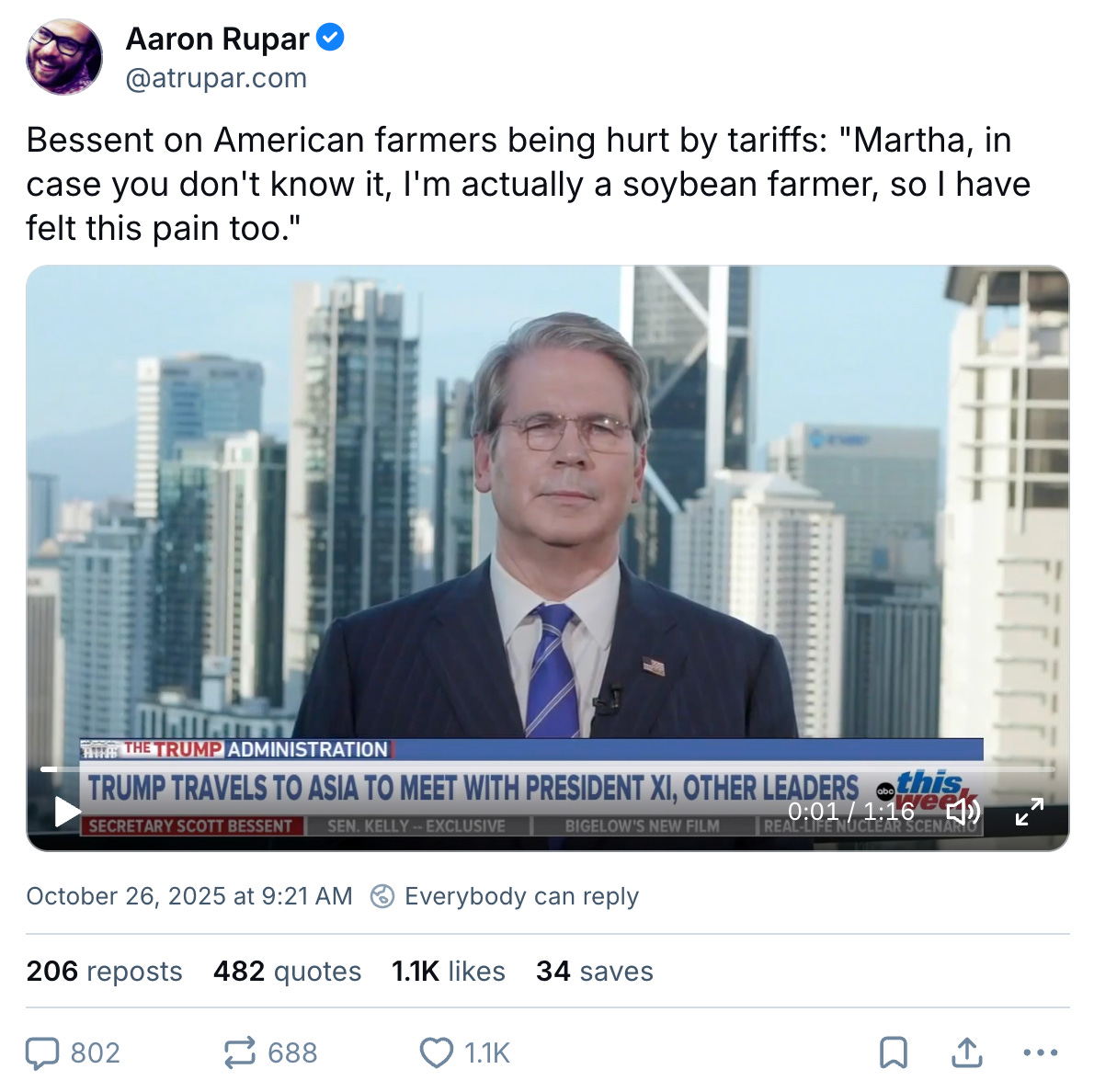See the 206 reposts list
The height and width of the screenshot is (1092, 1094).
pyautogui.click(x=104, y=971)
